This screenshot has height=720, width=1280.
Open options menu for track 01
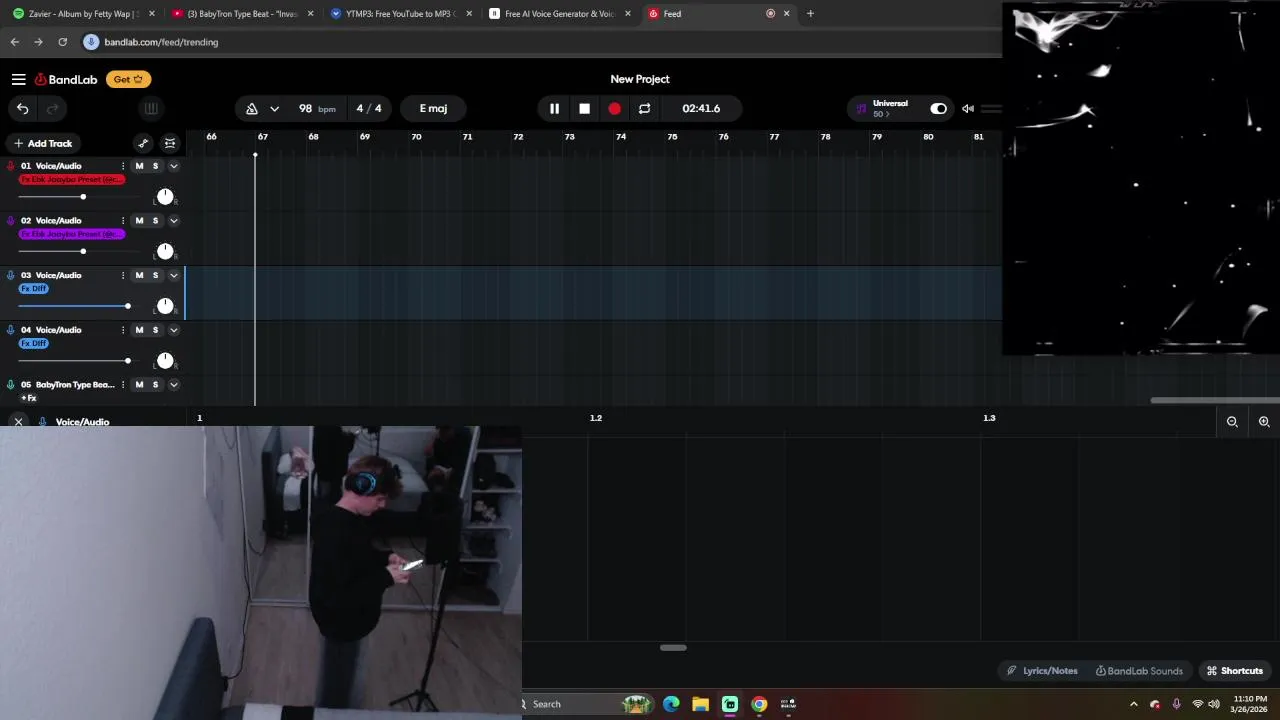pyautogui.click(x=123, y=166)
